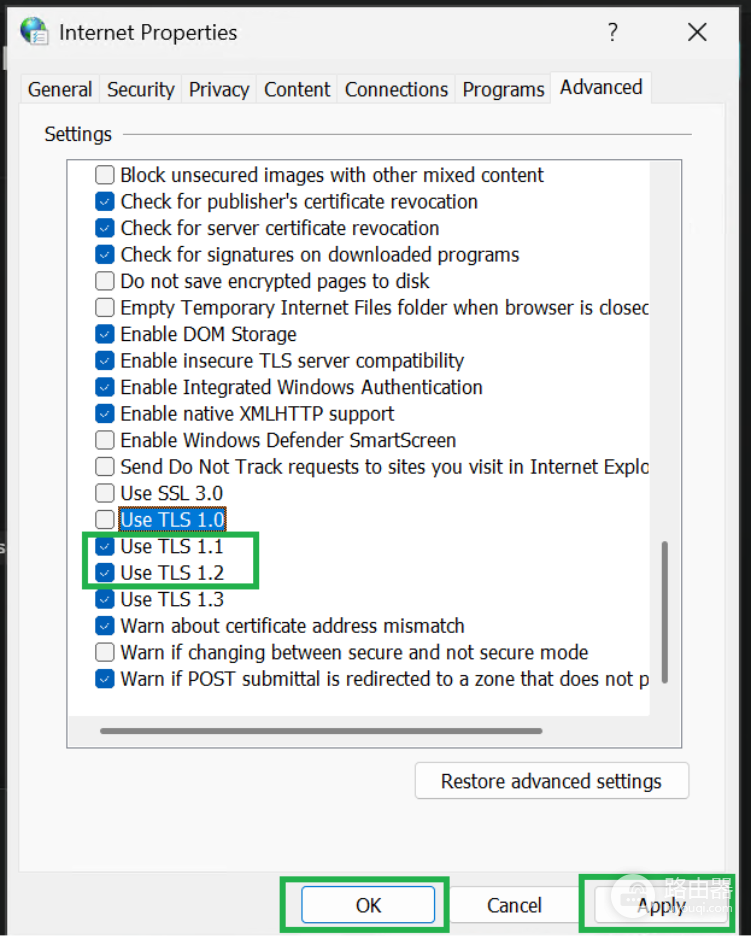
Task: Toggle Check for server certificate revocation
Action: tap(104, 228)
